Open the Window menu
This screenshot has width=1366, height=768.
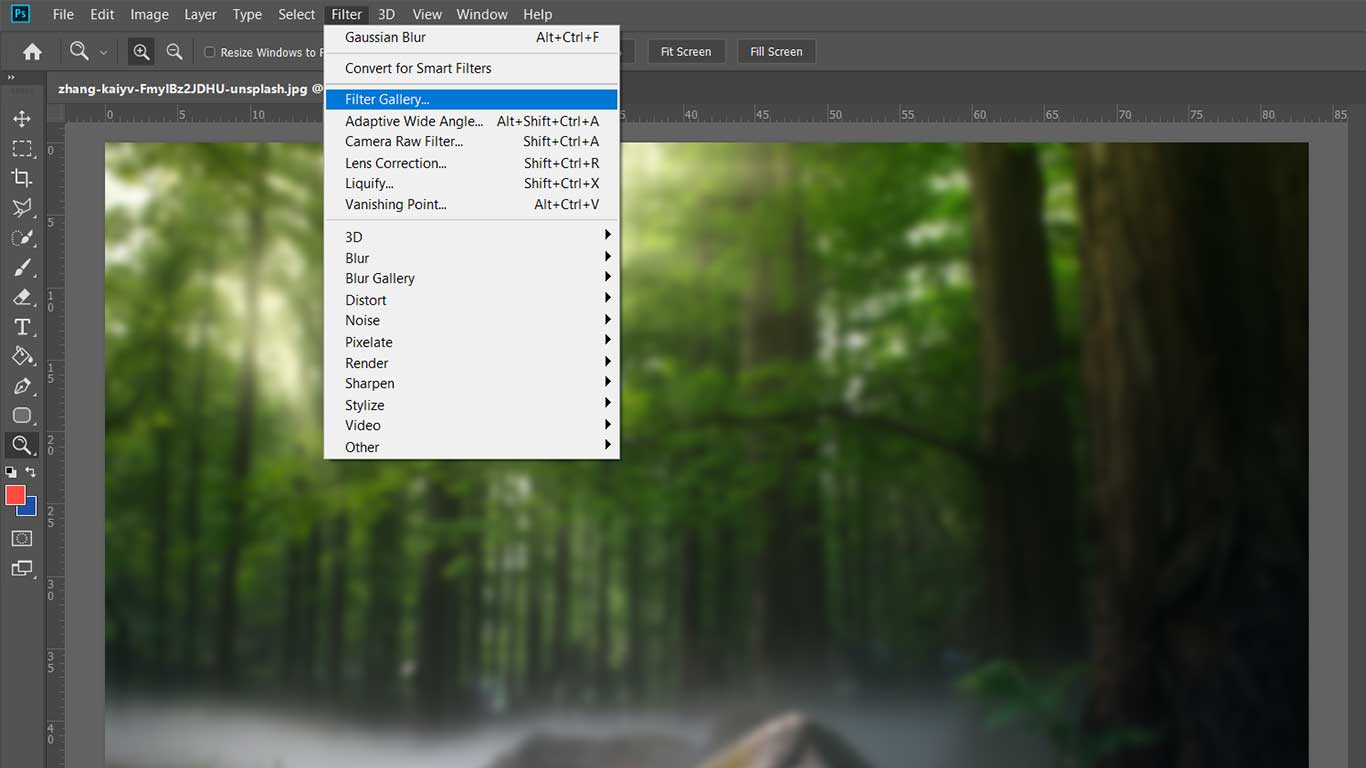click(x=482, y=14)
